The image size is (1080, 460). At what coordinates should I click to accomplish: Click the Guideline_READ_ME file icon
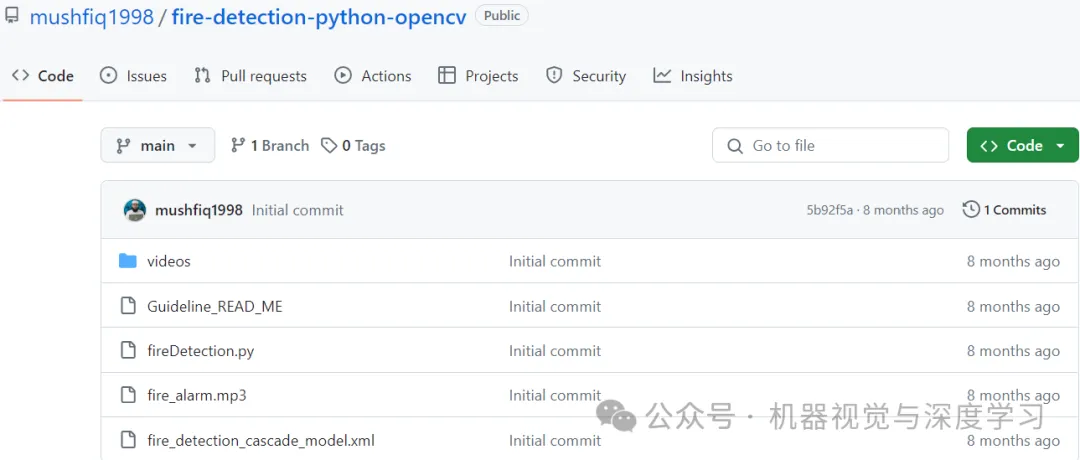click(x=128, y=306)
